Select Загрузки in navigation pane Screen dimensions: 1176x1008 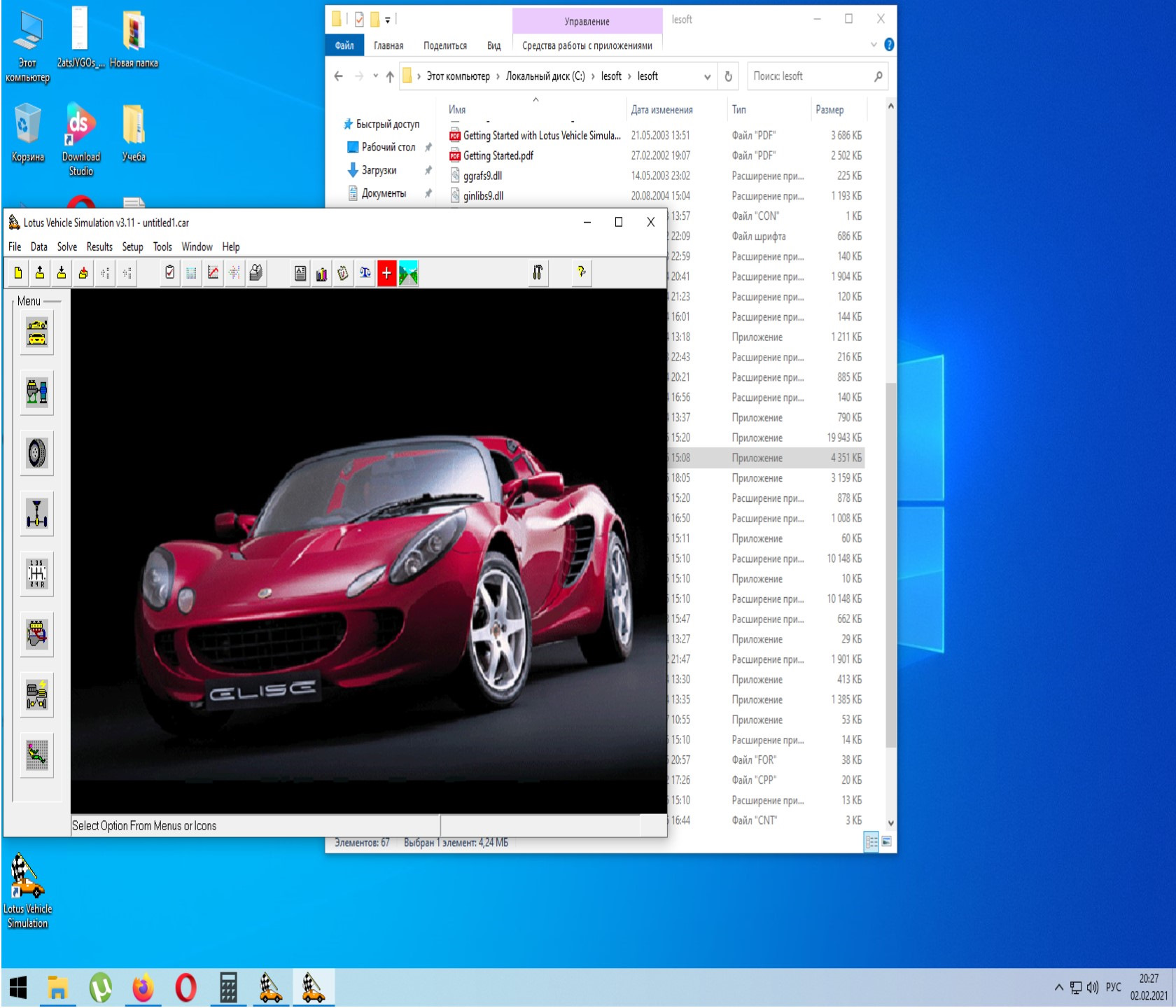tap(379, 171)
